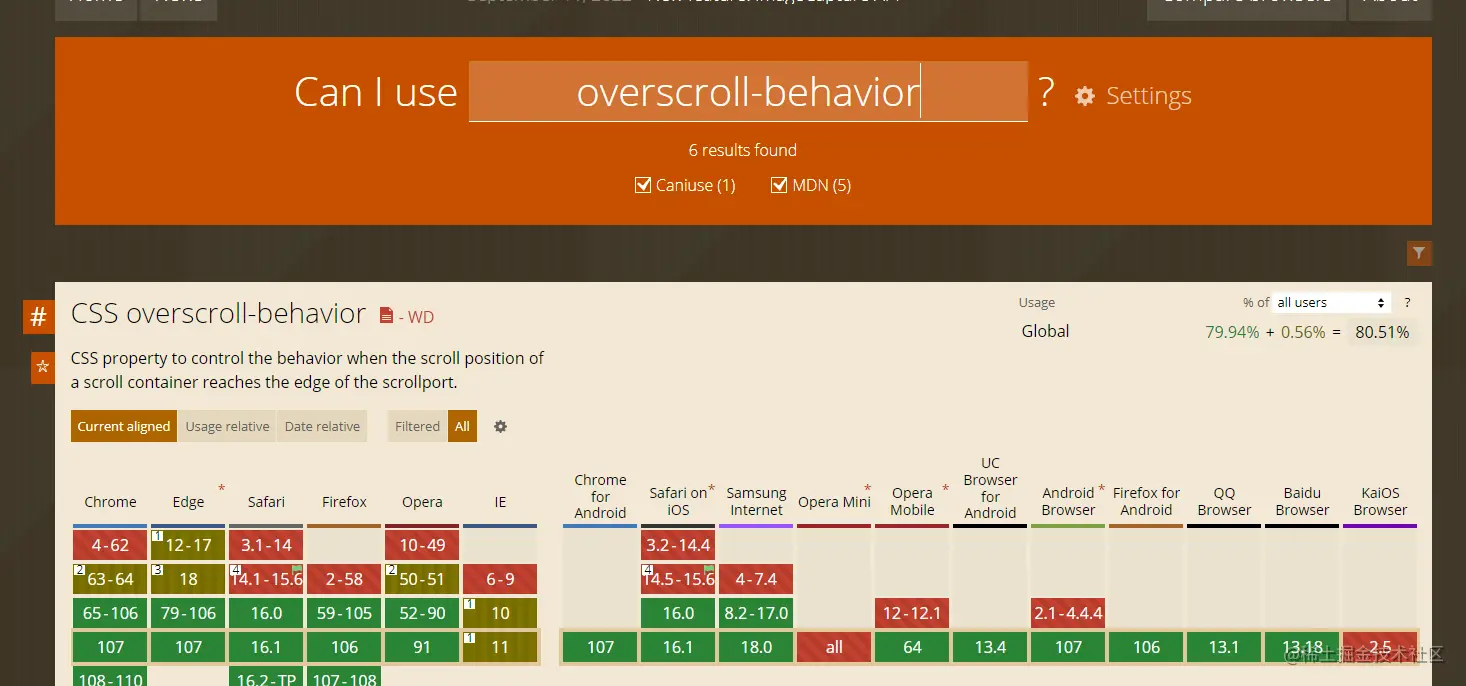The image size is (1466, 686).
Task: Star the overscroll-behavior feature
Action: coord(43,367)
